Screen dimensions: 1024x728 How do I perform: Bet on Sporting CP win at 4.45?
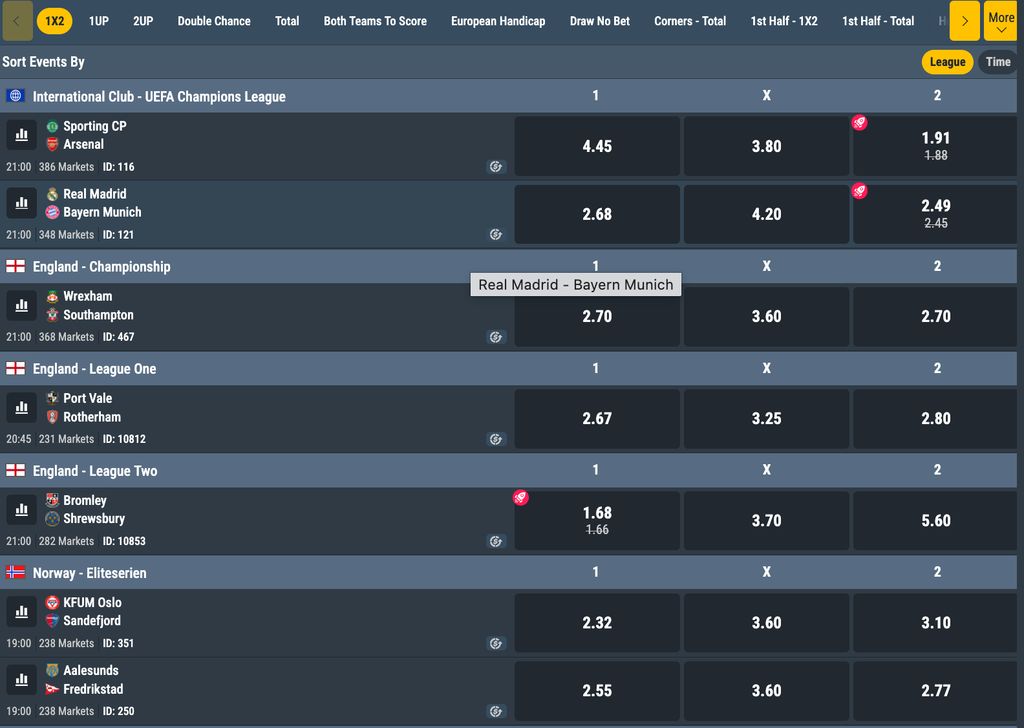597,146
